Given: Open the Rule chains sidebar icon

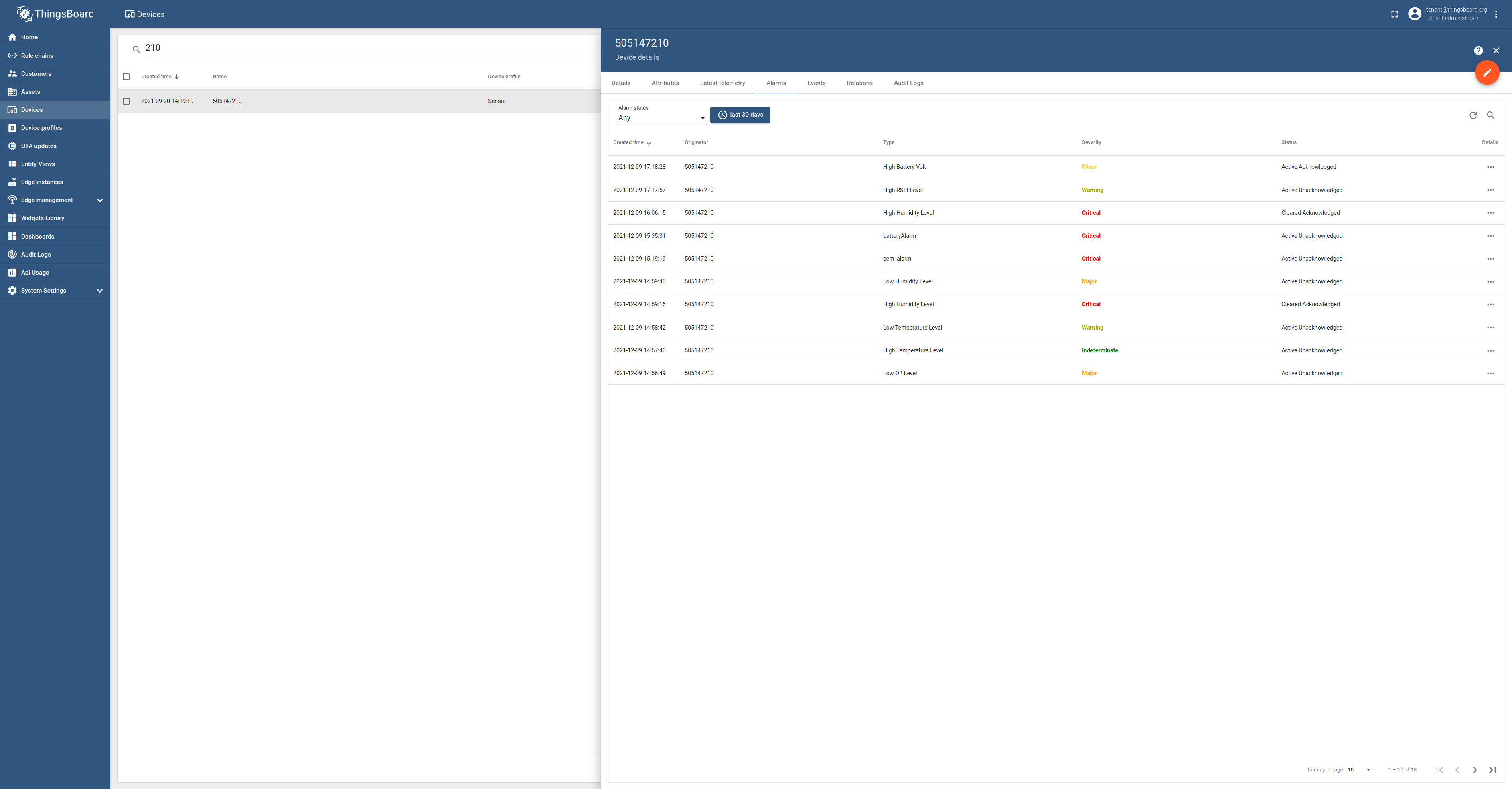Looking at the screenshot, I should pos(12,55).
